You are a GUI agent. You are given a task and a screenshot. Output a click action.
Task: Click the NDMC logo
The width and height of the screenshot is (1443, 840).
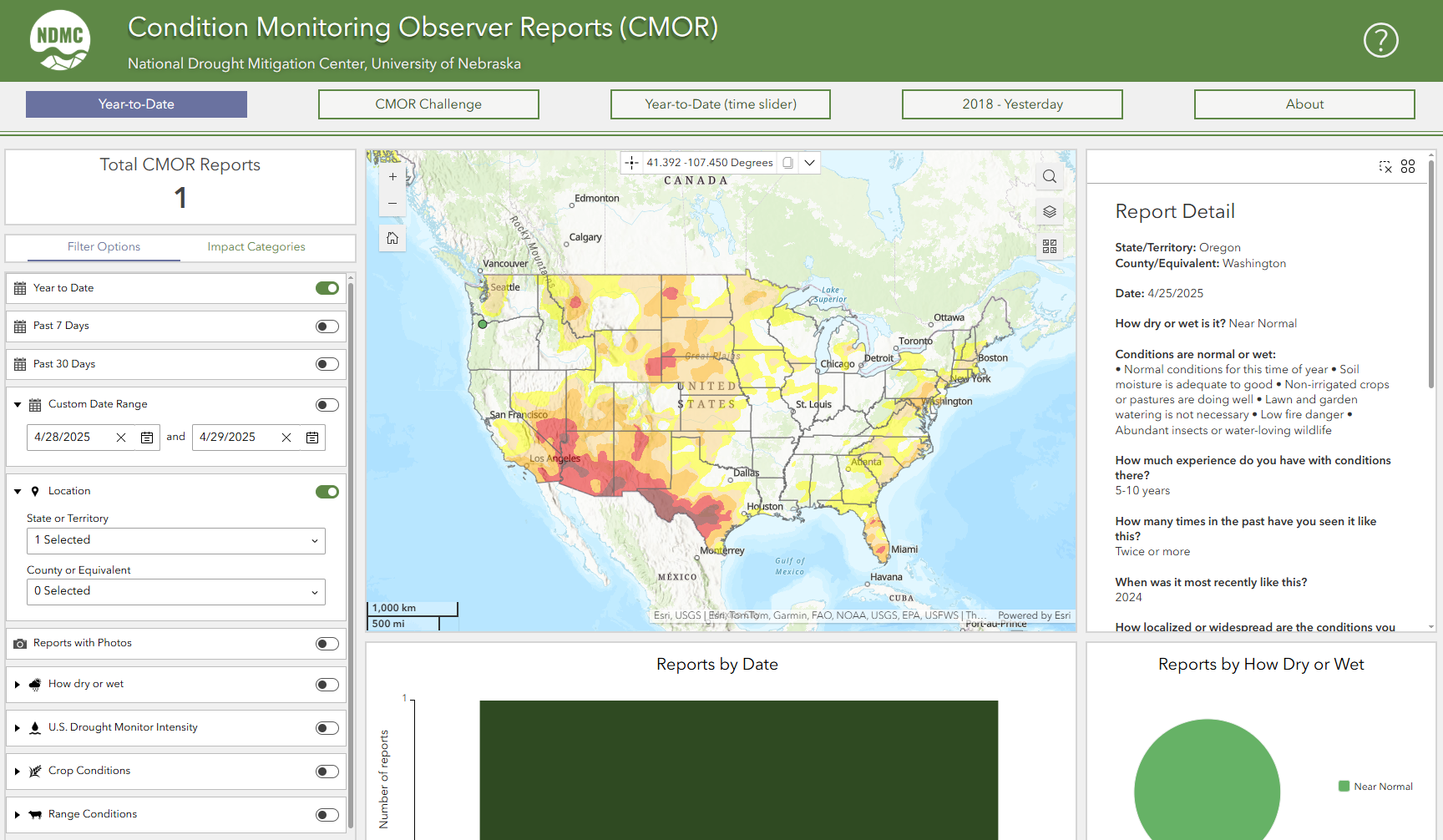pos(60,40)
